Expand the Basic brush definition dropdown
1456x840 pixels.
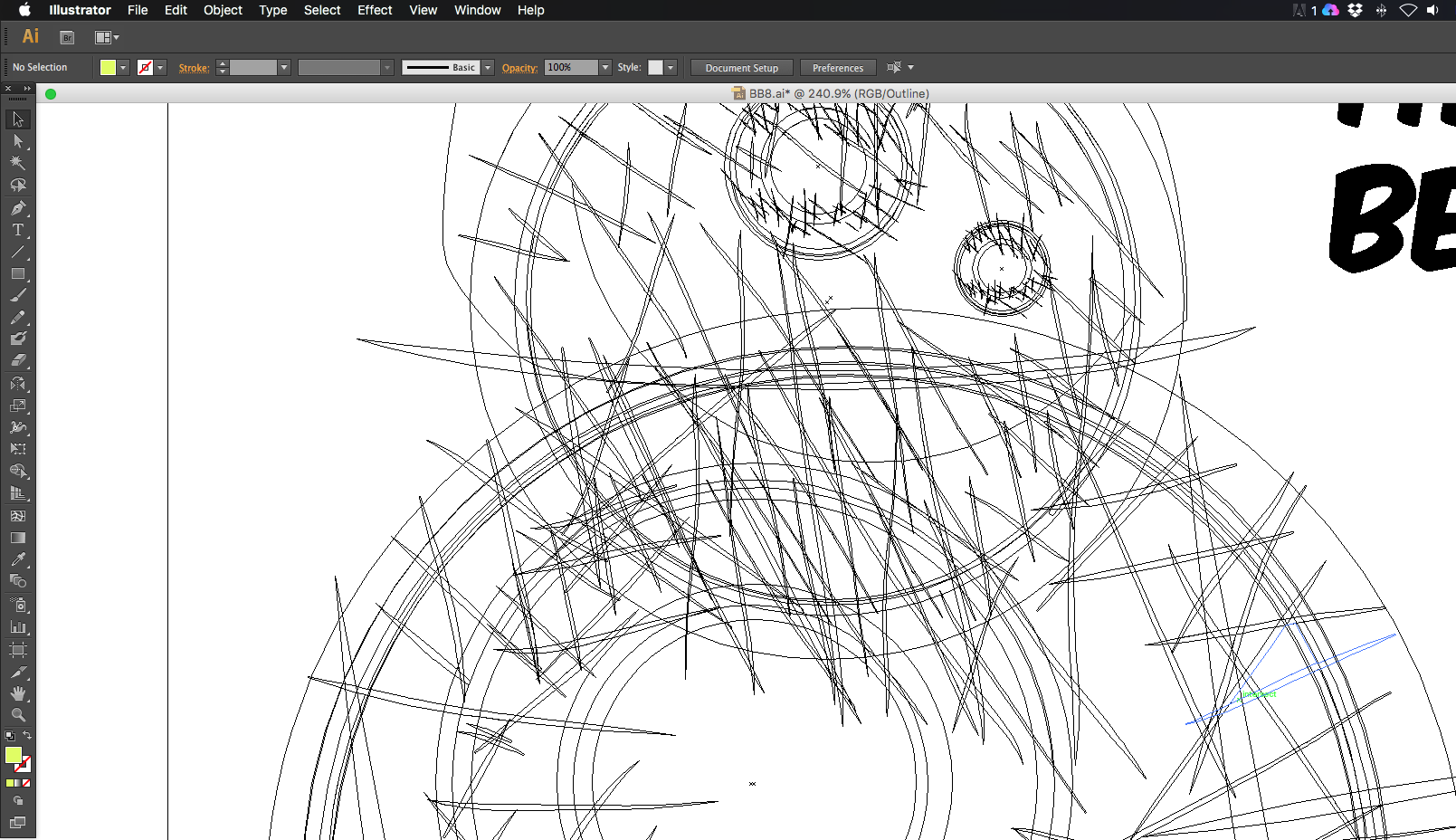pos(488,68)
